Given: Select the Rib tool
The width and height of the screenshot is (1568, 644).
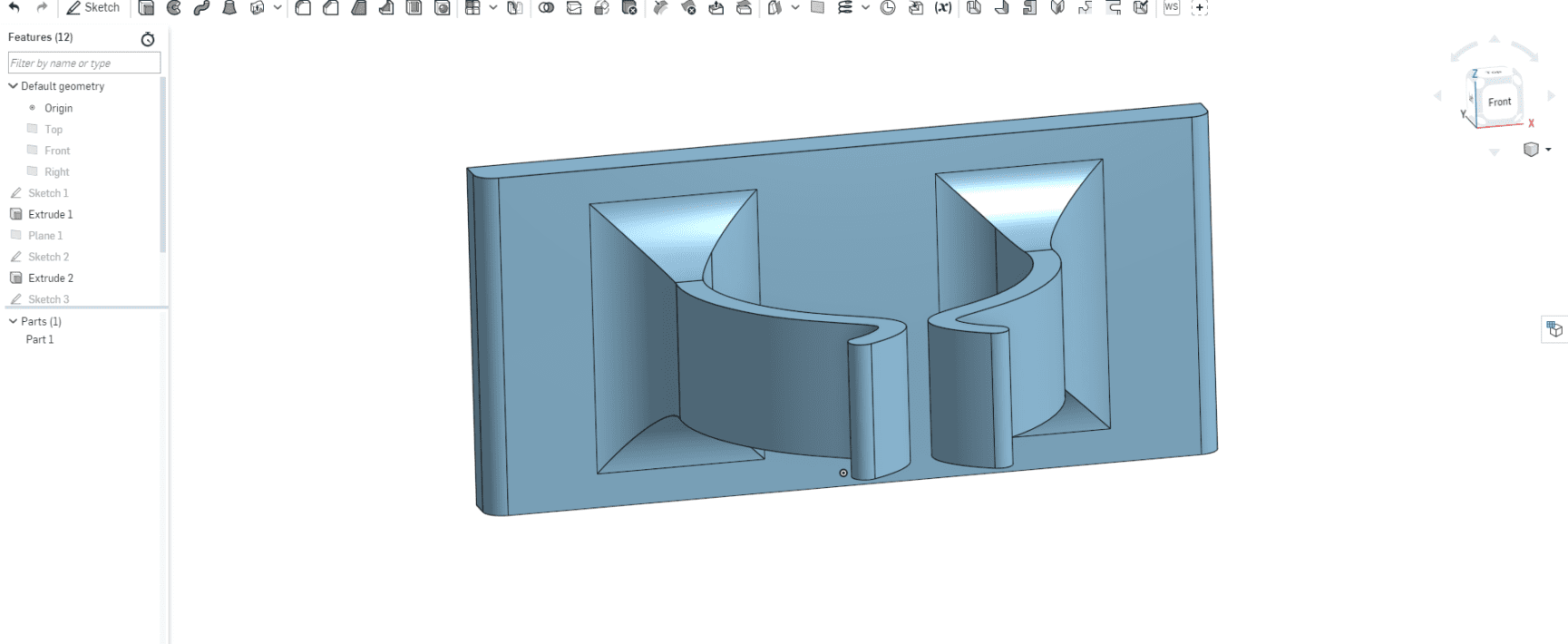Looking at the screenshot, I should click(386, 7).
